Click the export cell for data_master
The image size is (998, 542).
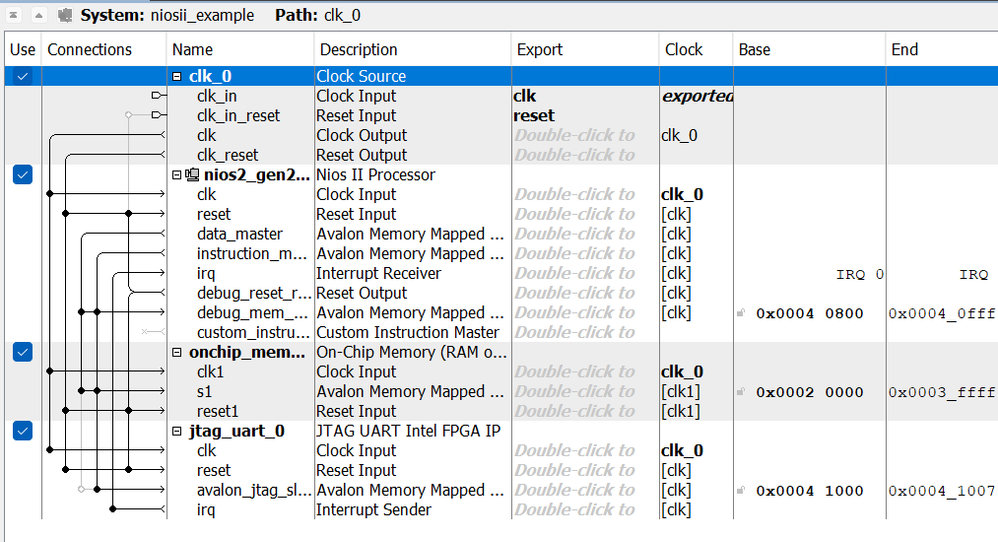pyautogui.click(x=585, y=234)
